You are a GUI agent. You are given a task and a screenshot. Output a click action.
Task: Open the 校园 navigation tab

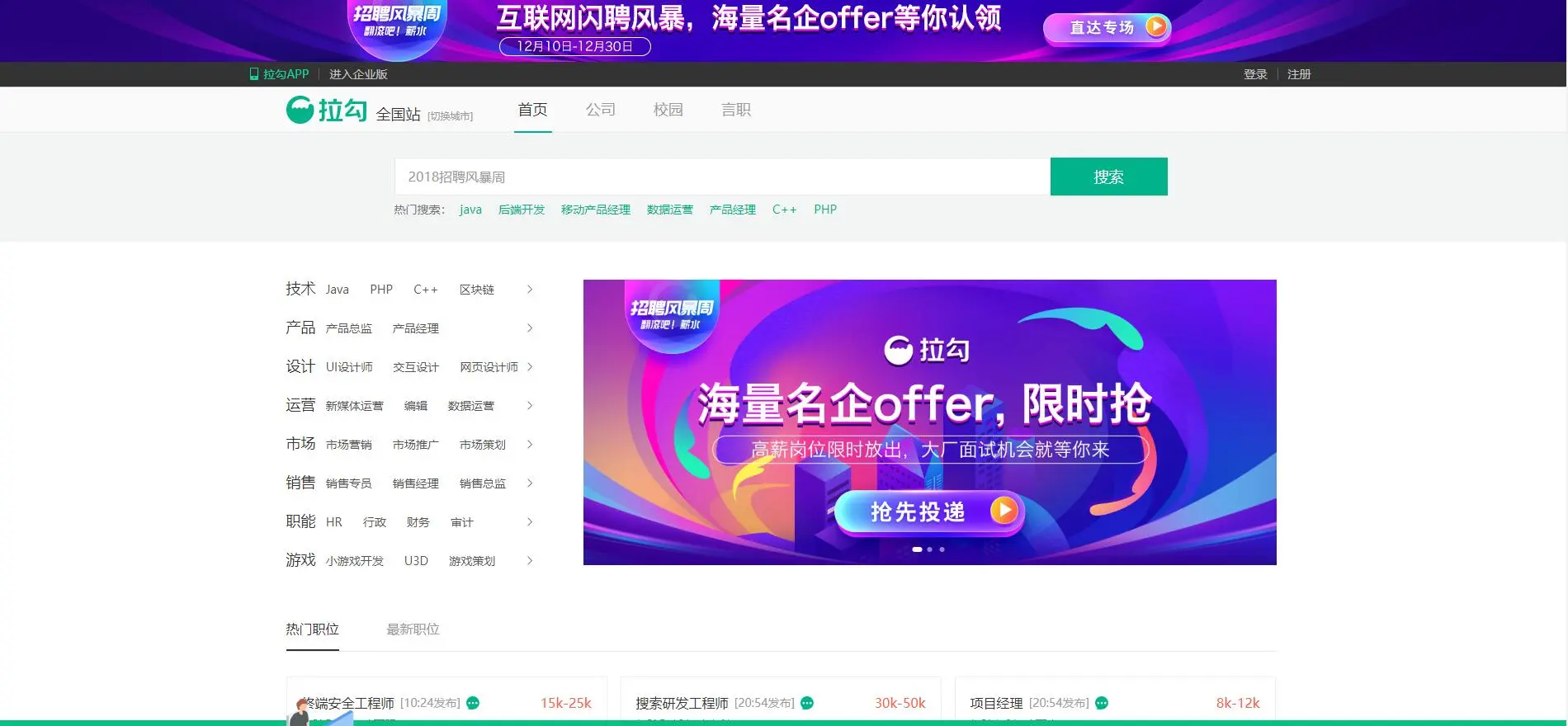pos(668,110)
